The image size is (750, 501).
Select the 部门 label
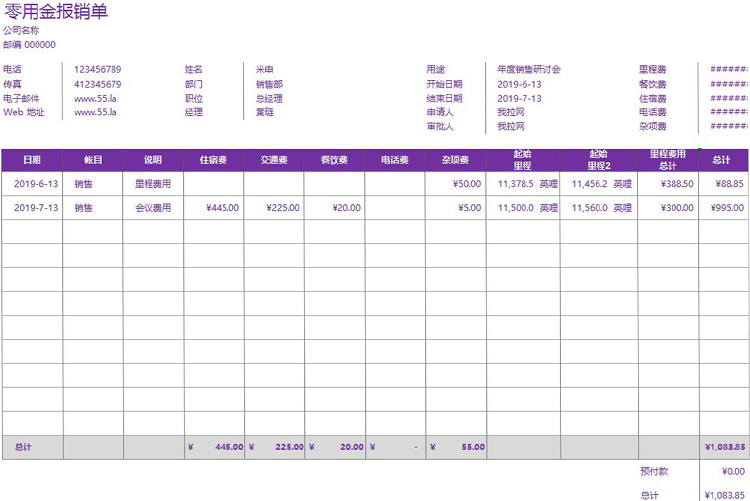194,84
